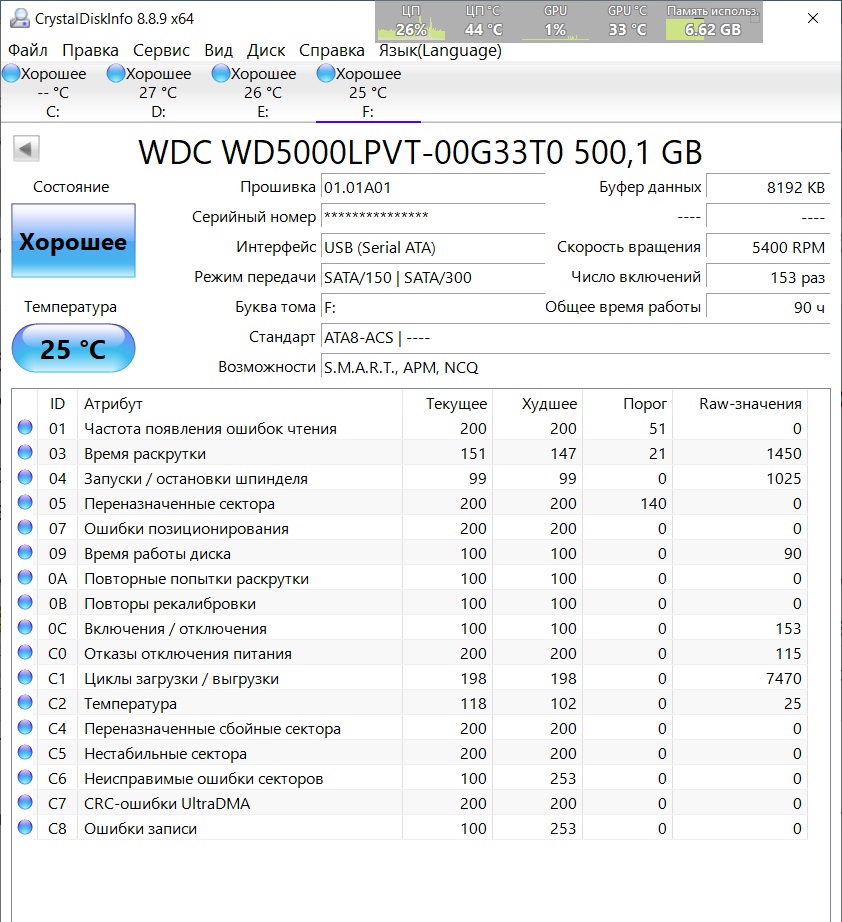
Task: Click the buffer size value 8192 KB
Action: pos(768,188)
